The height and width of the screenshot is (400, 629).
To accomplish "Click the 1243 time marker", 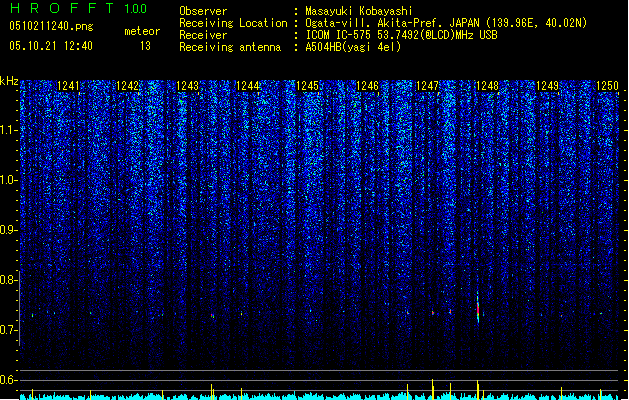I will (x=188, y=86).
